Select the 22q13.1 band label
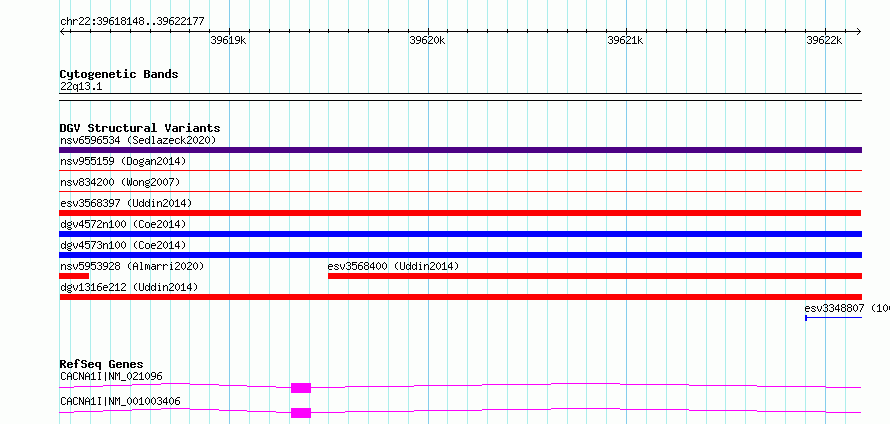 (x=81, y=86)
